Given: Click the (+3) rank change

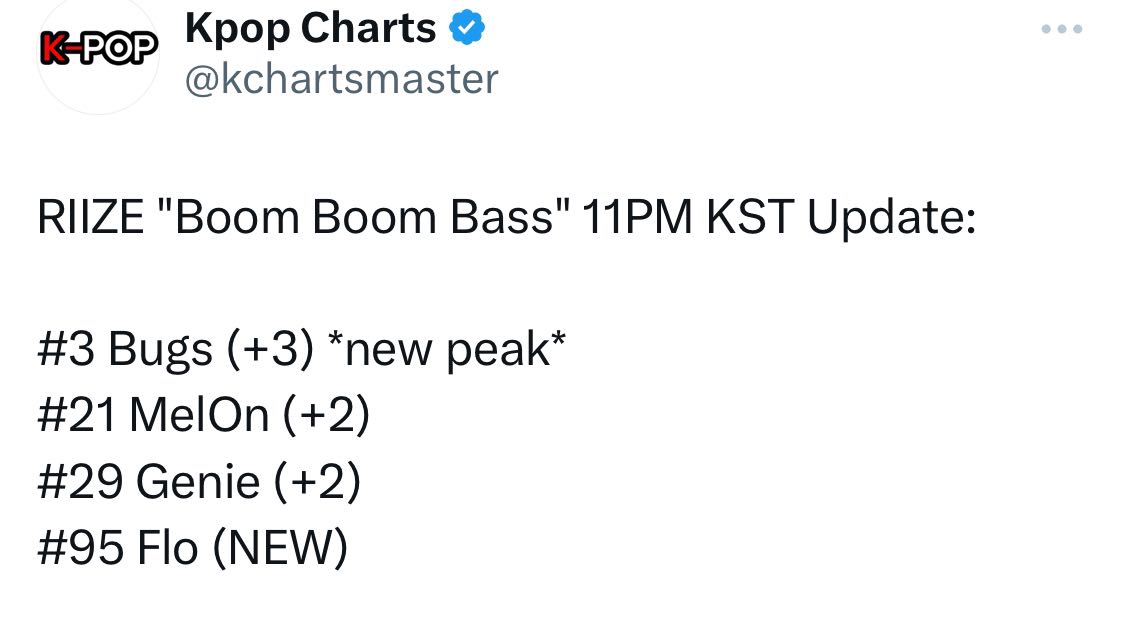Looking at the screenshot, I should coord(270,349).
